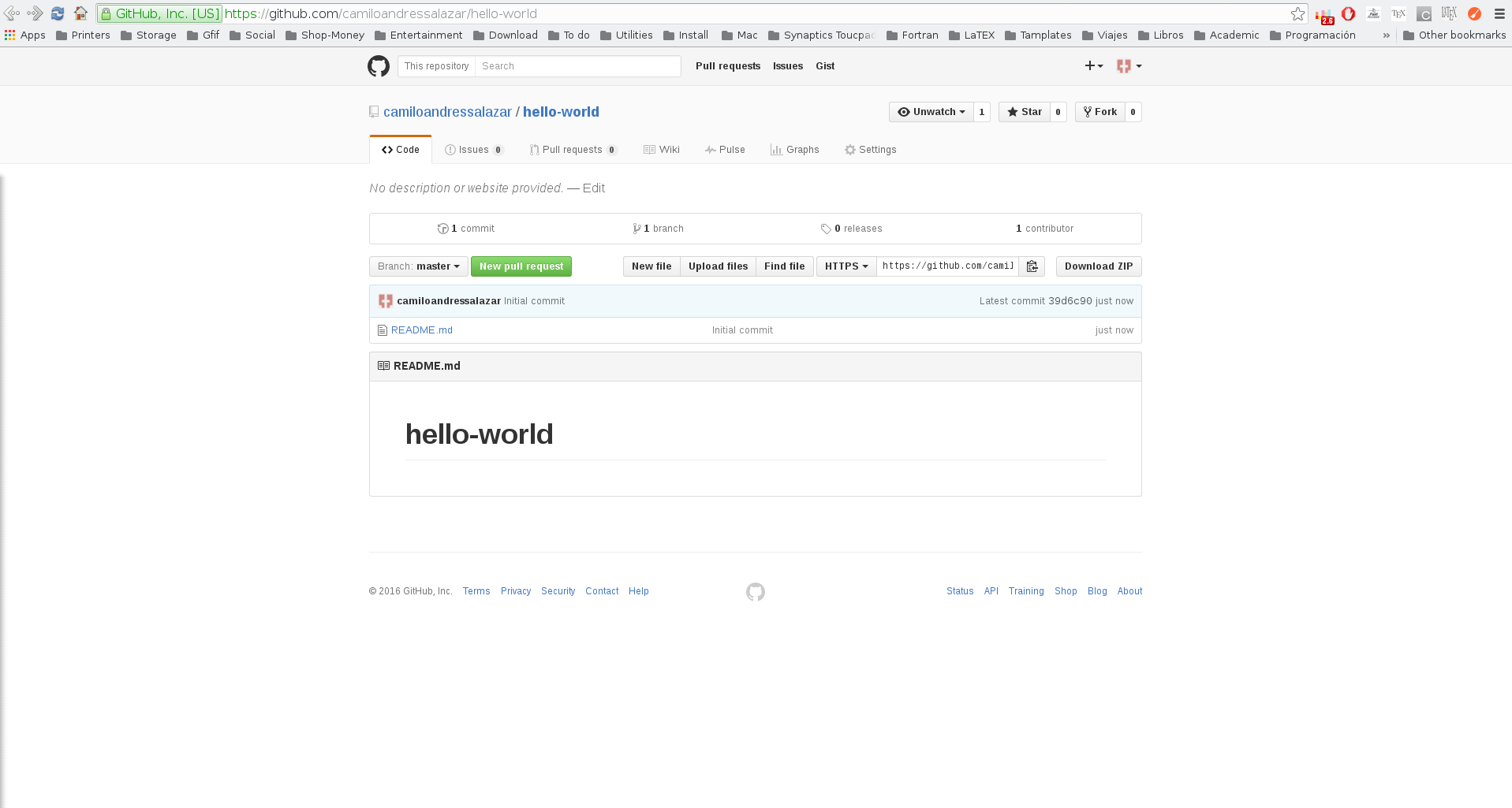Open the Programación bookmarks folder
Viewport: 1512px width, 808px height.
(1312, 35)
